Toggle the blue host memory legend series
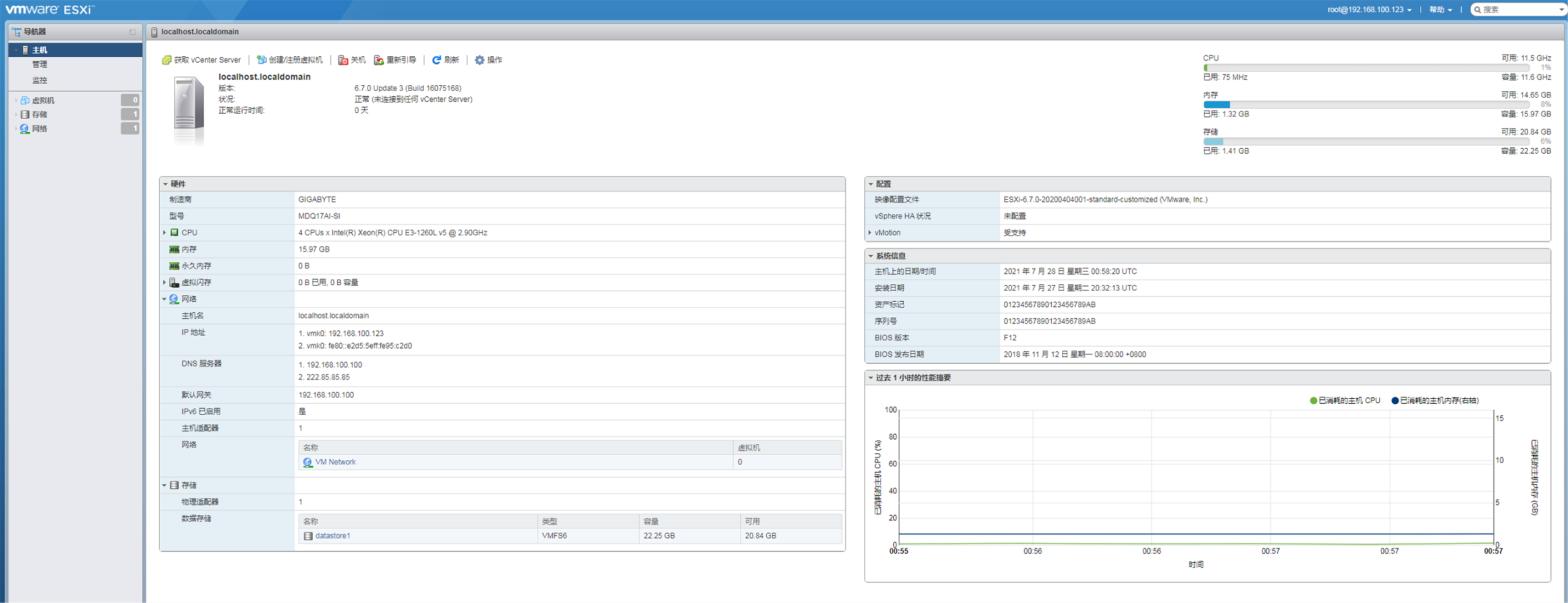This screenshot has width=1568, height=603. 1395,401
